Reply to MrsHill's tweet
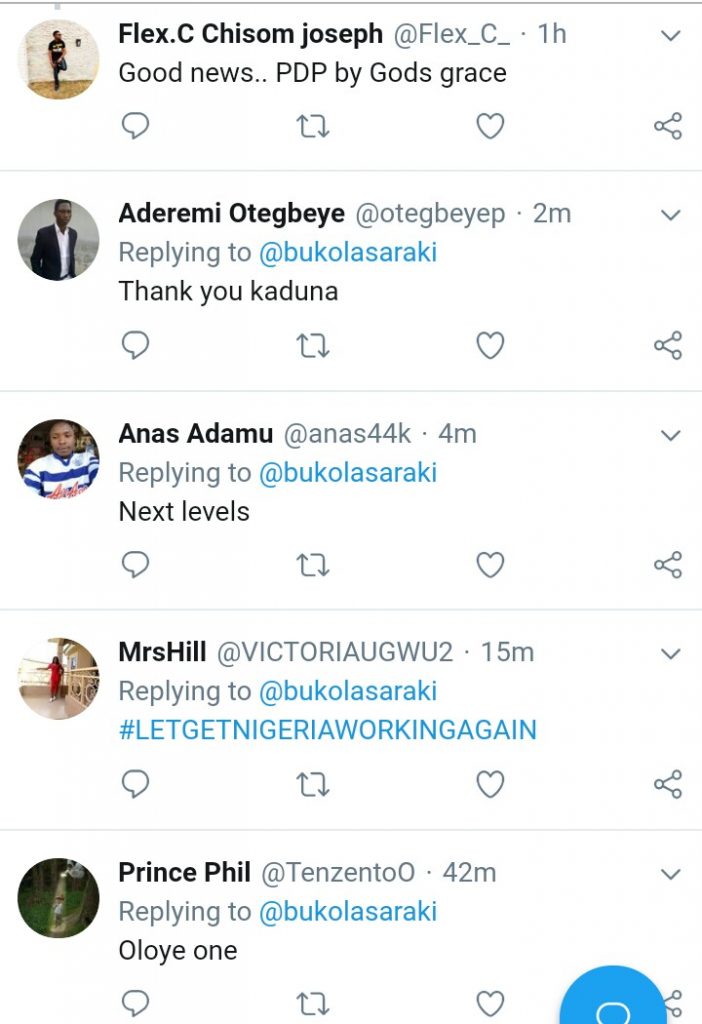 point(135,784)
